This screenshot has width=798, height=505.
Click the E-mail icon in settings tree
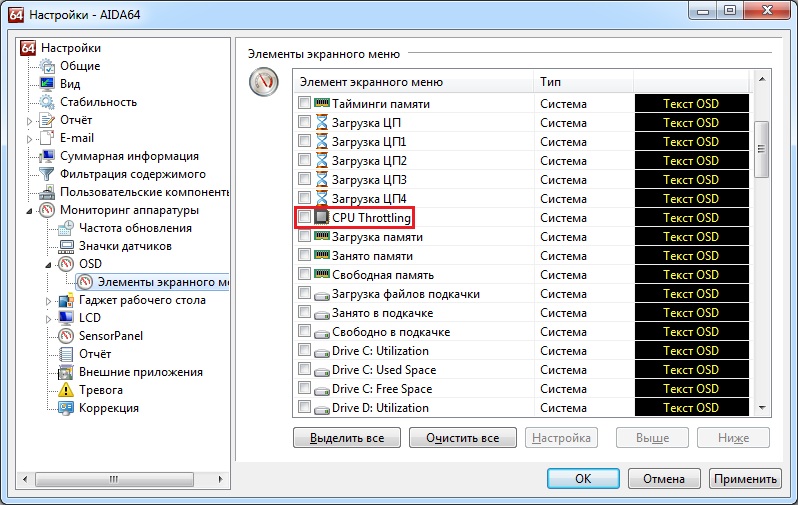[x=47, y=138]
